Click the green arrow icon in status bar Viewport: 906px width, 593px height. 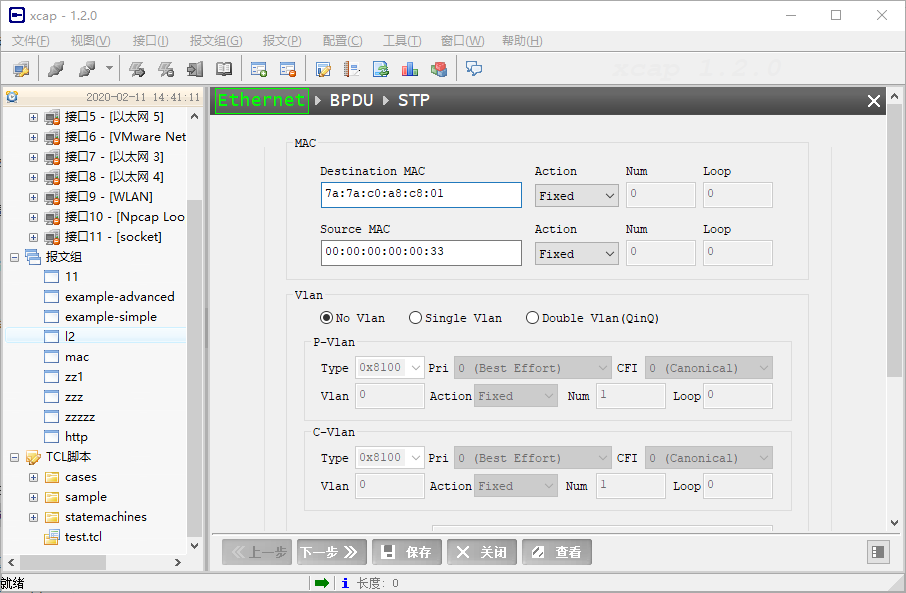[322, 583]
